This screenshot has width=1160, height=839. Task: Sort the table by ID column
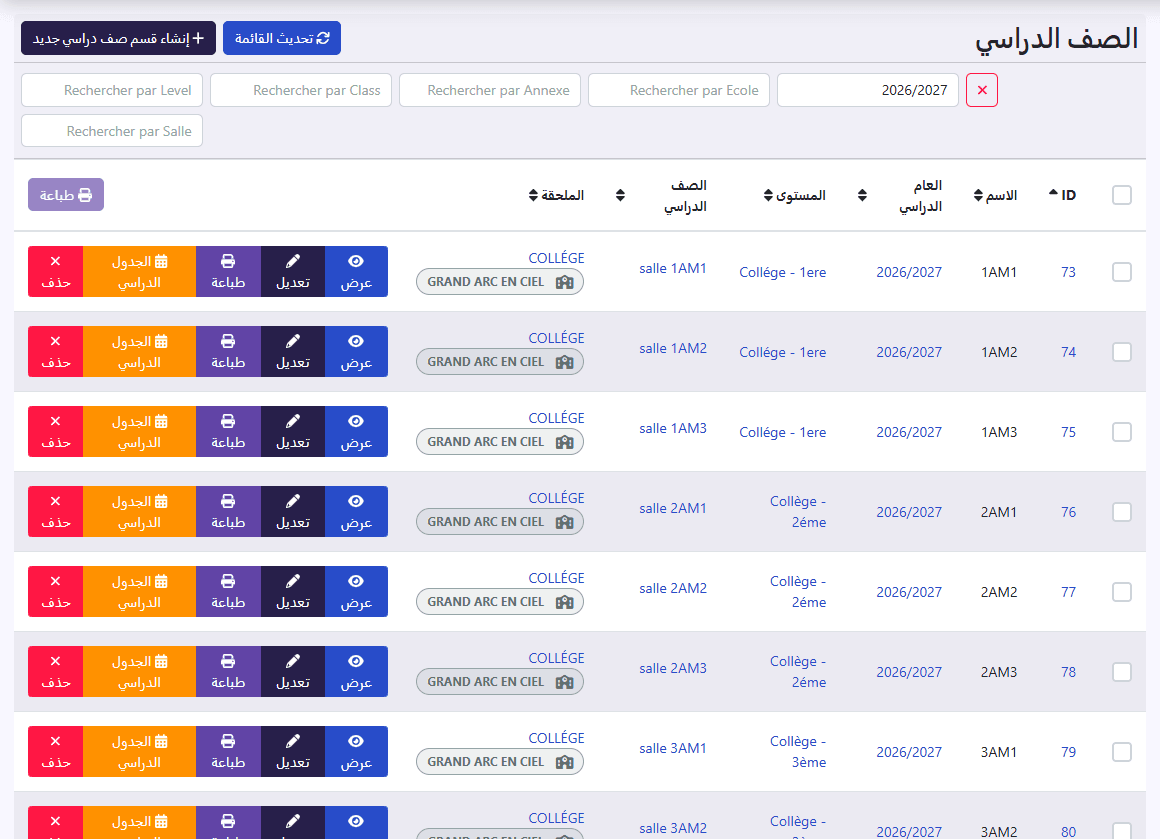point(1062,195)
